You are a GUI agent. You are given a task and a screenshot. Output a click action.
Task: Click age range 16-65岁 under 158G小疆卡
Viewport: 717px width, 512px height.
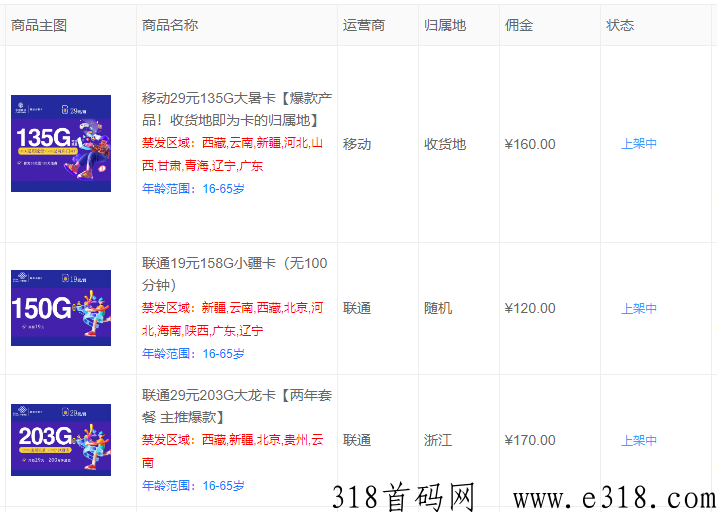193,353
